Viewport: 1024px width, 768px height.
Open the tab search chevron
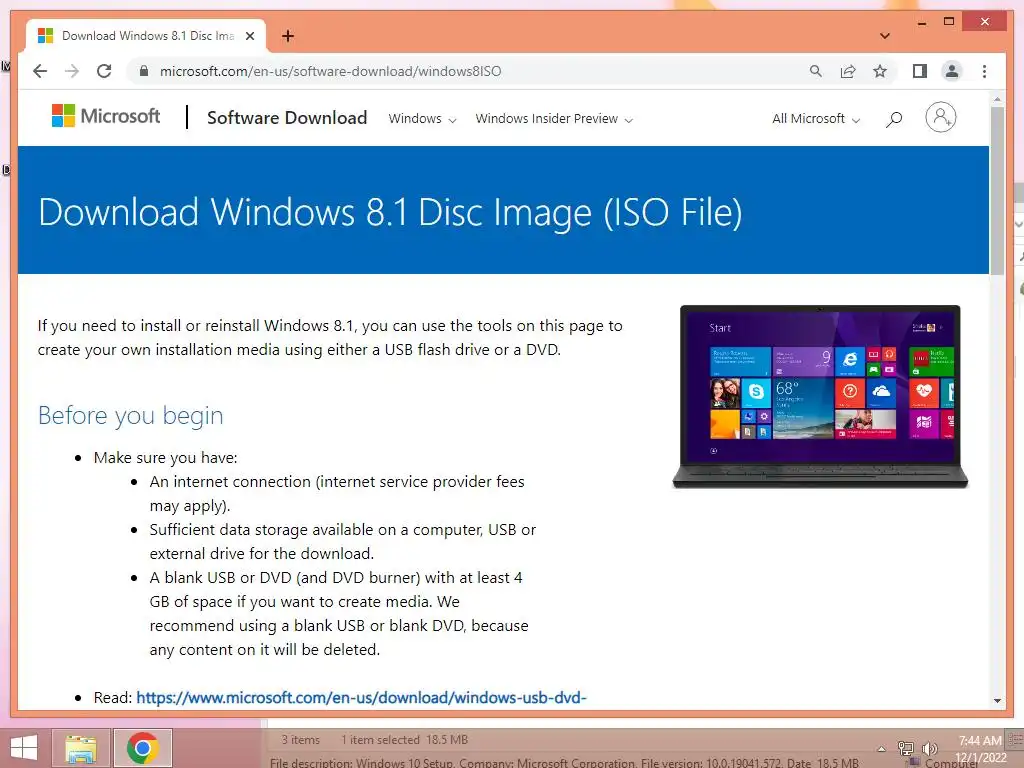(885, 36)
